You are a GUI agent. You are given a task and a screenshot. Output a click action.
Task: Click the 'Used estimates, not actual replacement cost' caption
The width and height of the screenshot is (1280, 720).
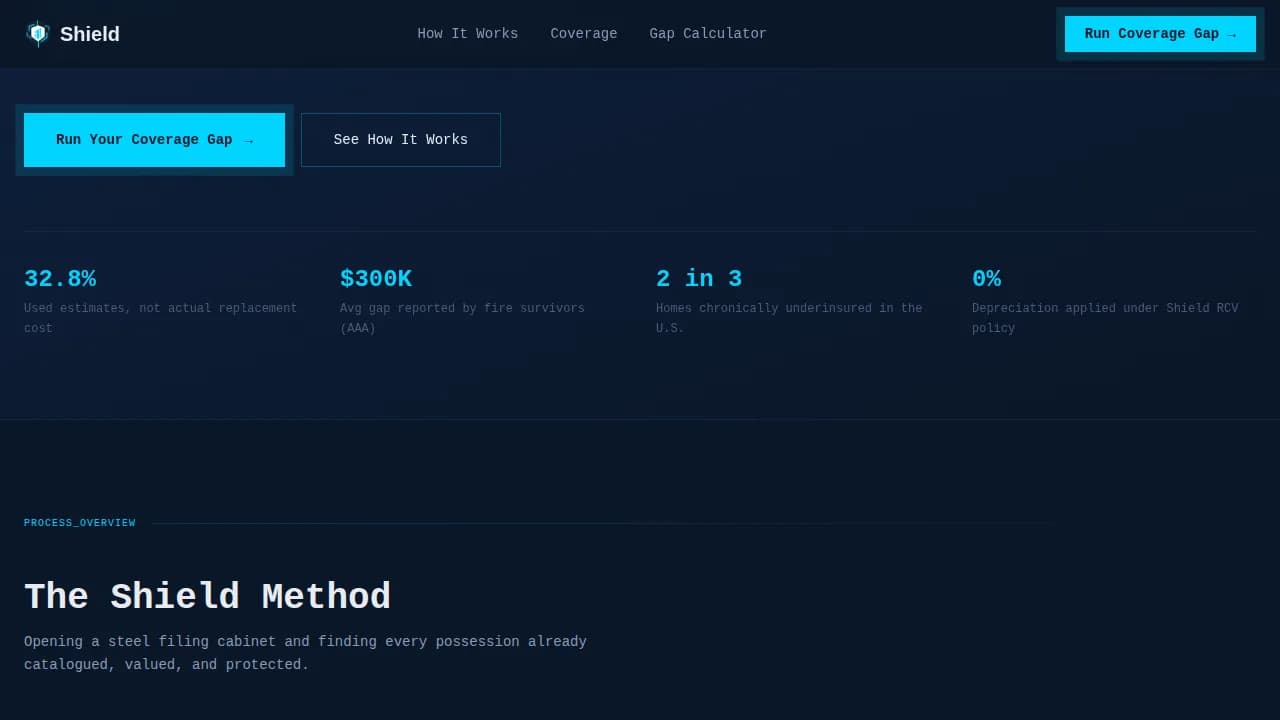coord(160,318)
